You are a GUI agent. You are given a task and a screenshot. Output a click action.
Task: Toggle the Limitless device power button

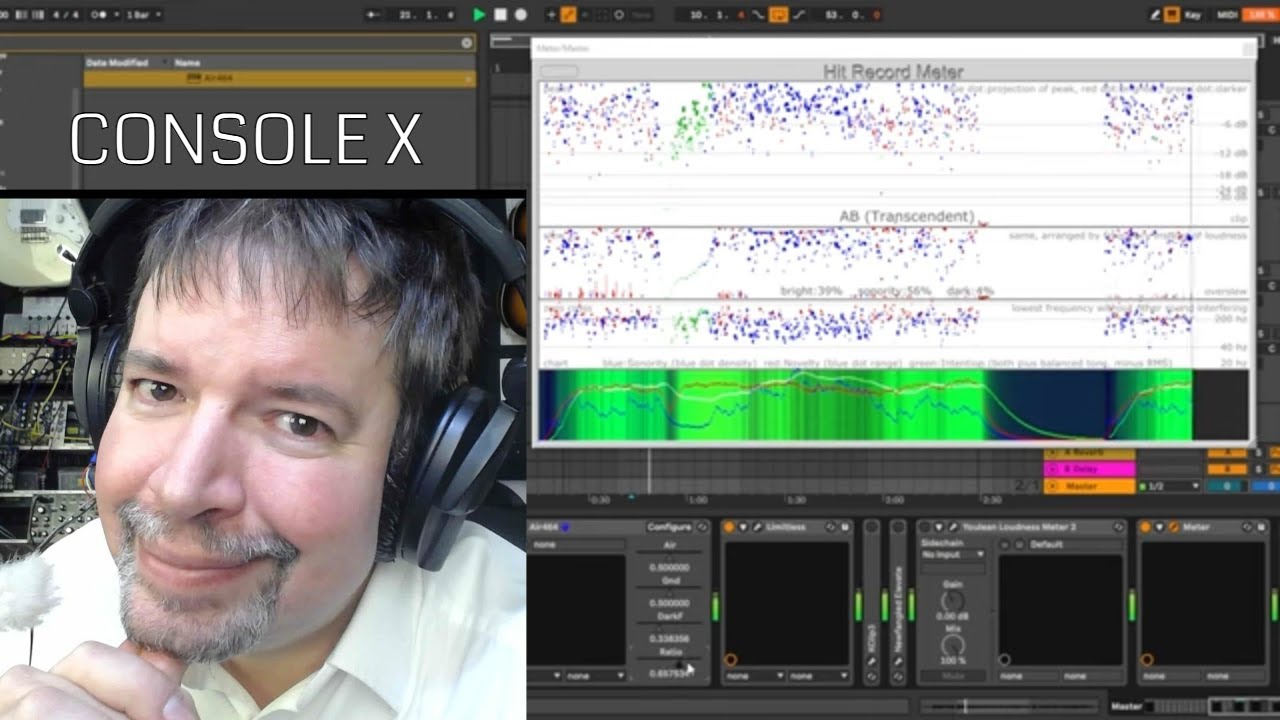pos(729,527)
